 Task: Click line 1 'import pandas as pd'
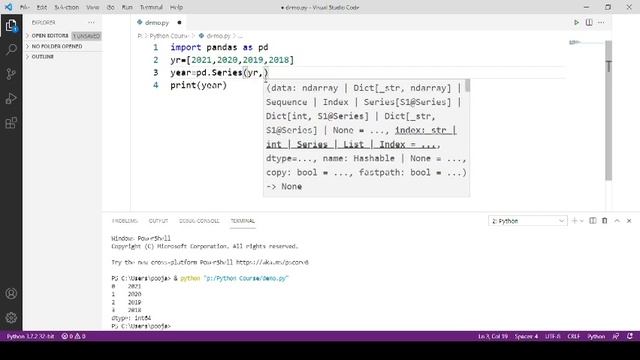point(219,47)
